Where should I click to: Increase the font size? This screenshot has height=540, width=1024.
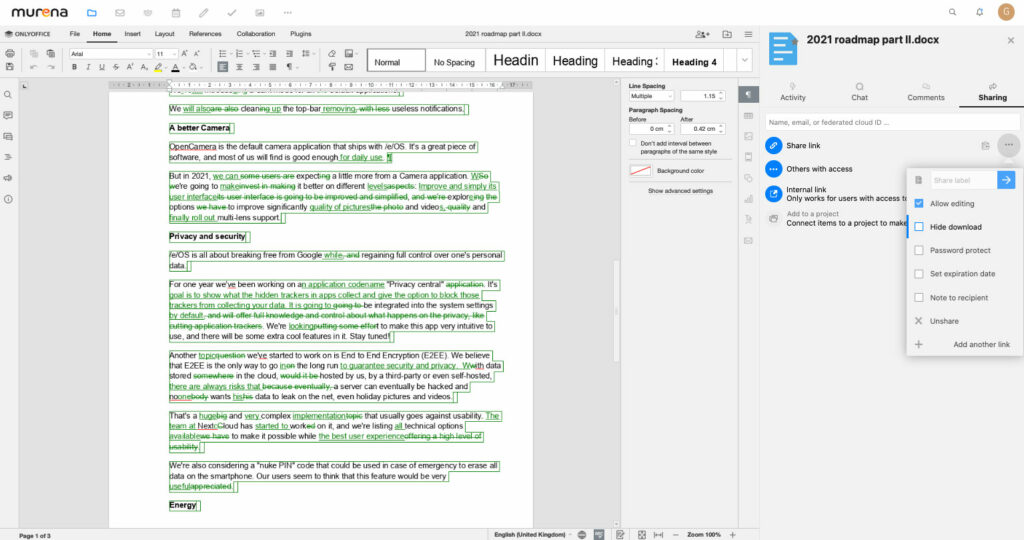pyautogui.click(x=184, y=54)
